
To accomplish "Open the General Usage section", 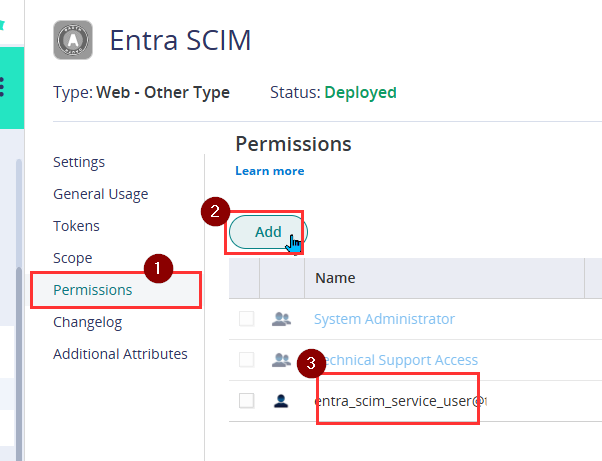I will [101, 194].
